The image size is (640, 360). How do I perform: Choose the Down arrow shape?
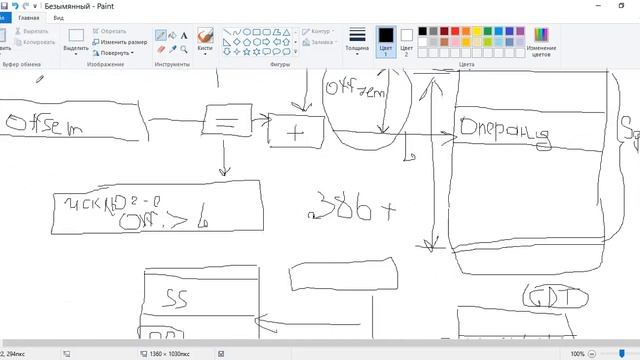(x=227, y=52)
